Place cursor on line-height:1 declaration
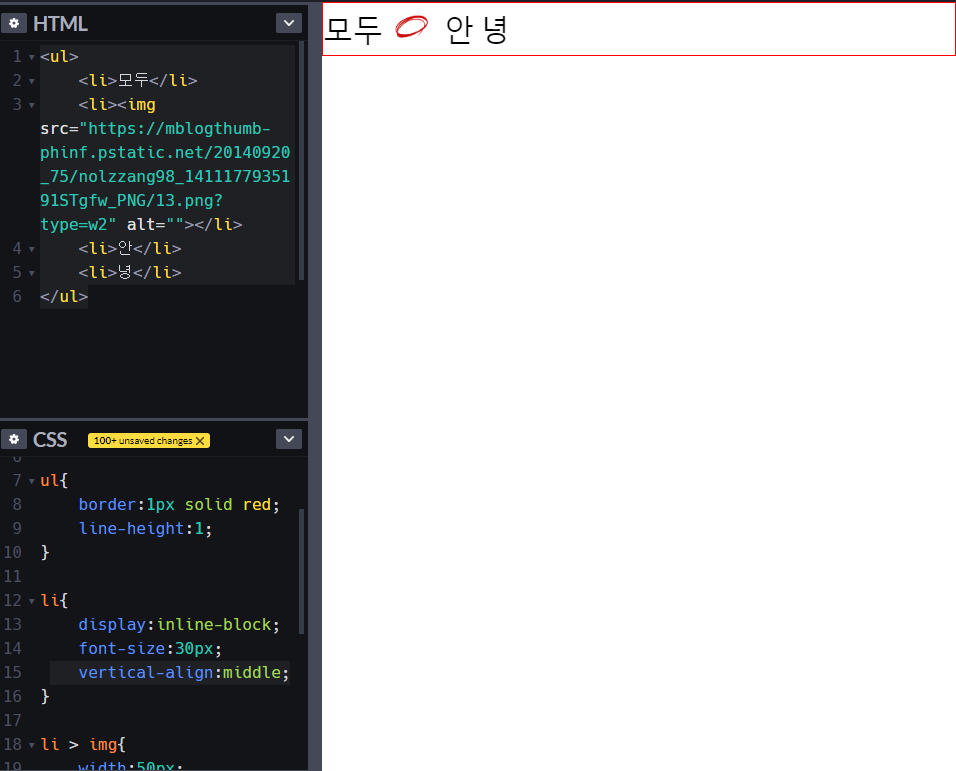The width and height of the screenshot is (956, 771). click(145, 528)
